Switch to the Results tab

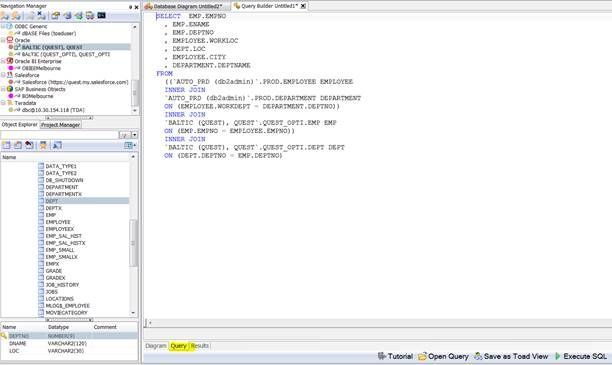pos(200,346)
